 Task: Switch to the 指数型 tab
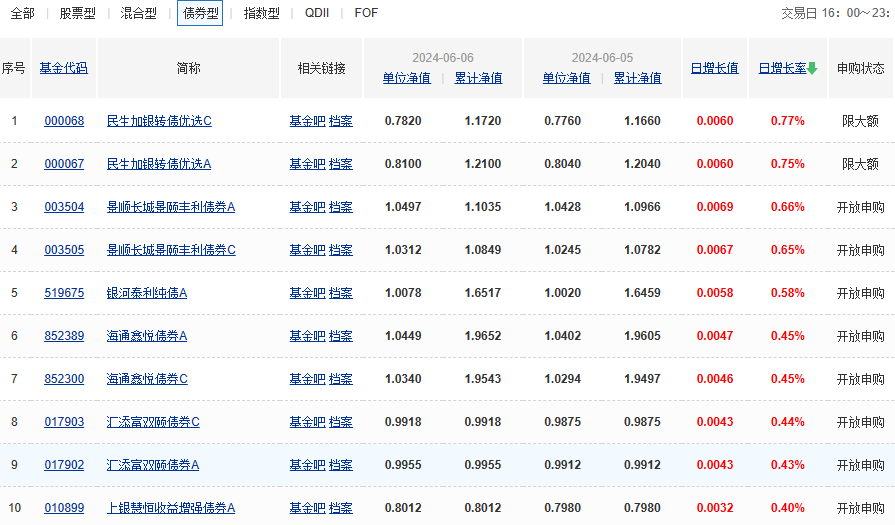pyautogui.click(x=261, y=13)
